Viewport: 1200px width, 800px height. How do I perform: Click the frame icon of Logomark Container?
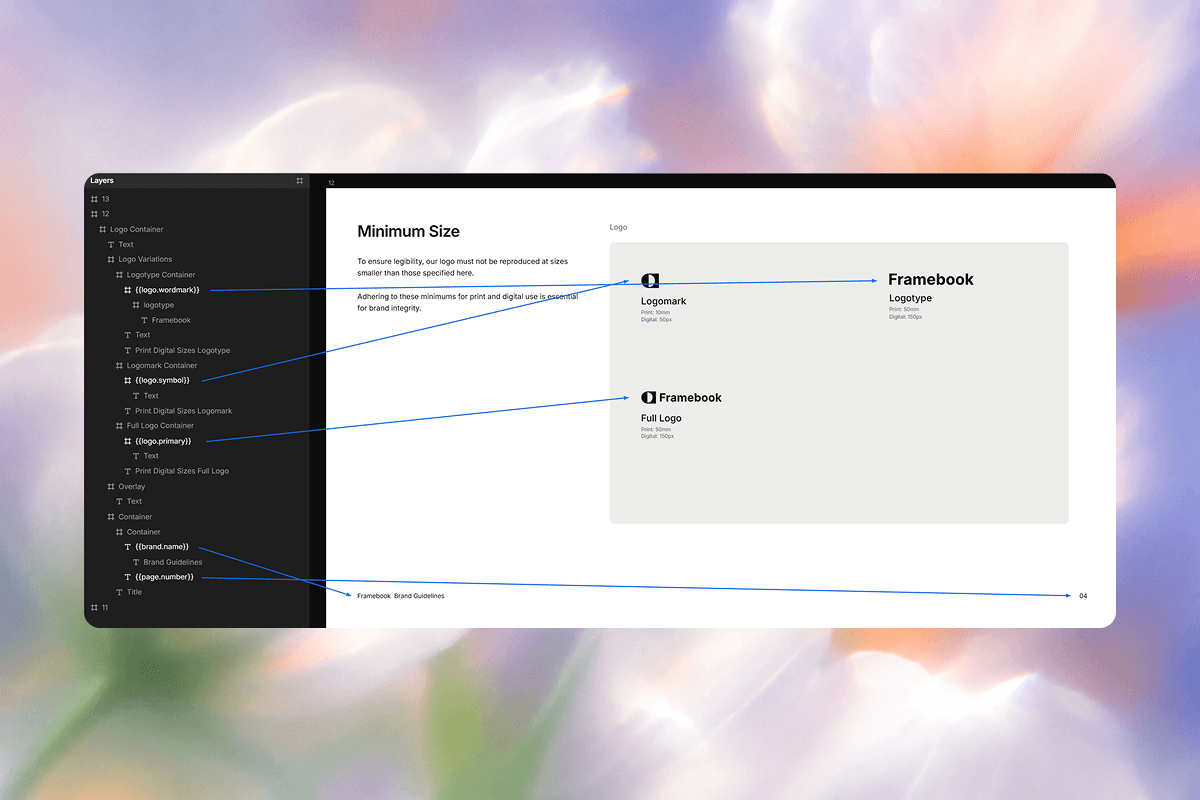tap(119, 365)
